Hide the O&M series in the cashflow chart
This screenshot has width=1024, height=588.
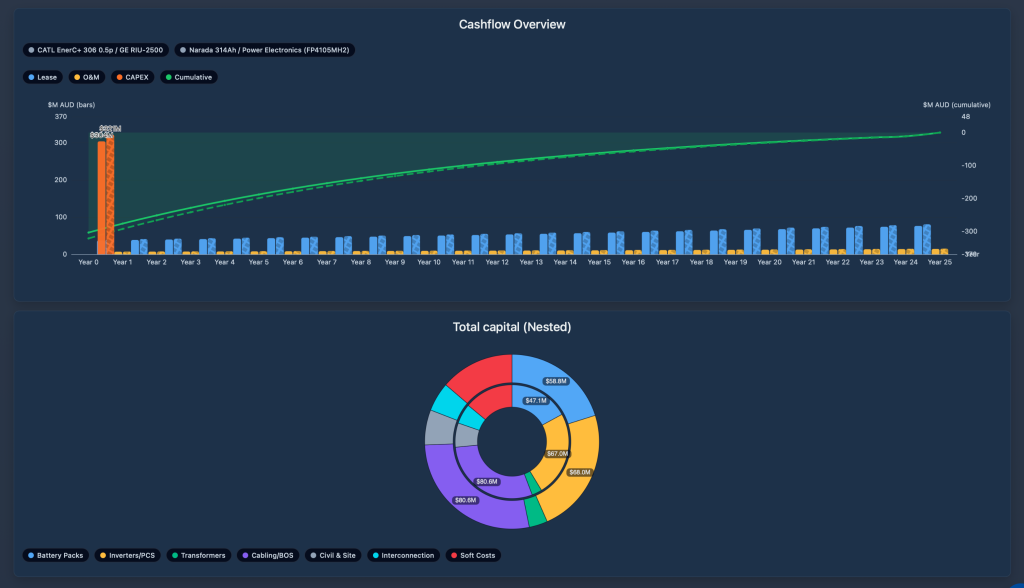click(88, 77)
